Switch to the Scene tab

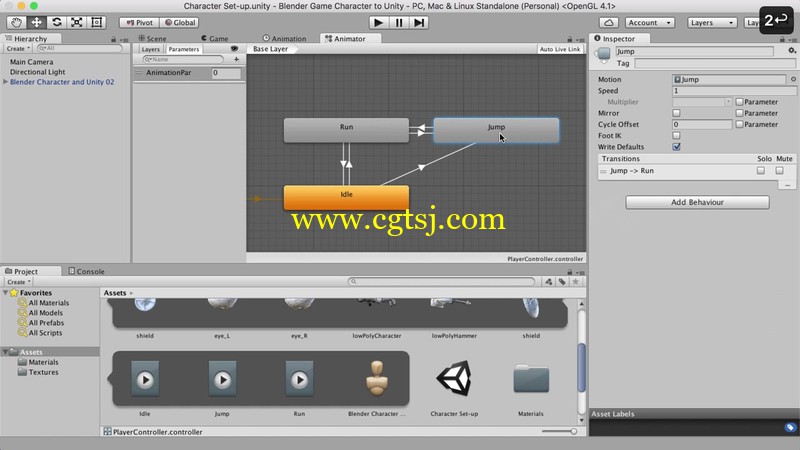[x=153, y=38]
